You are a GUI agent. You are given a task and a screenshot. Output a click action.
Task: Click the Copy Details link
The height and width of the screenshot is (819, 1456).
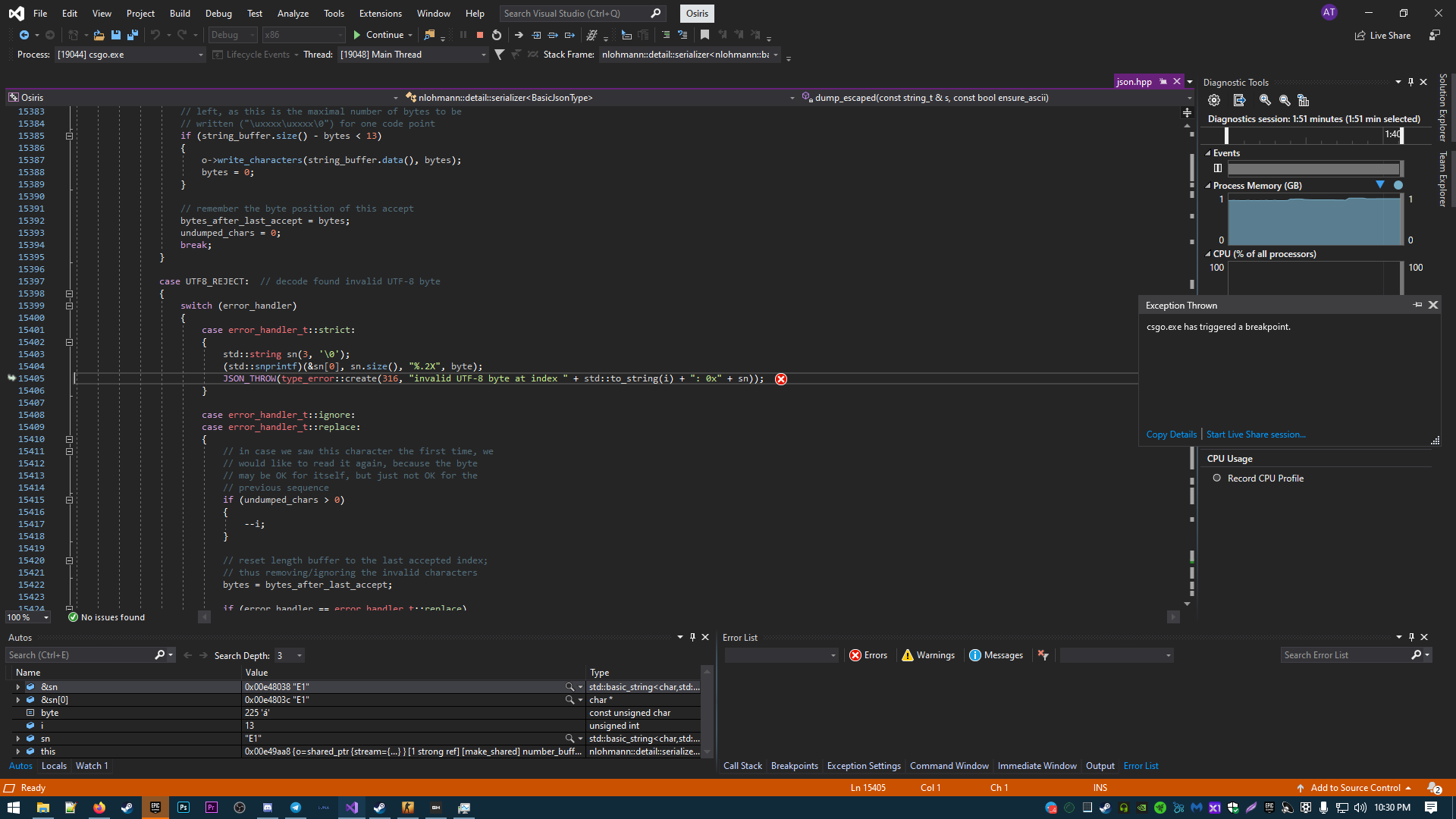click(1171, 435)
